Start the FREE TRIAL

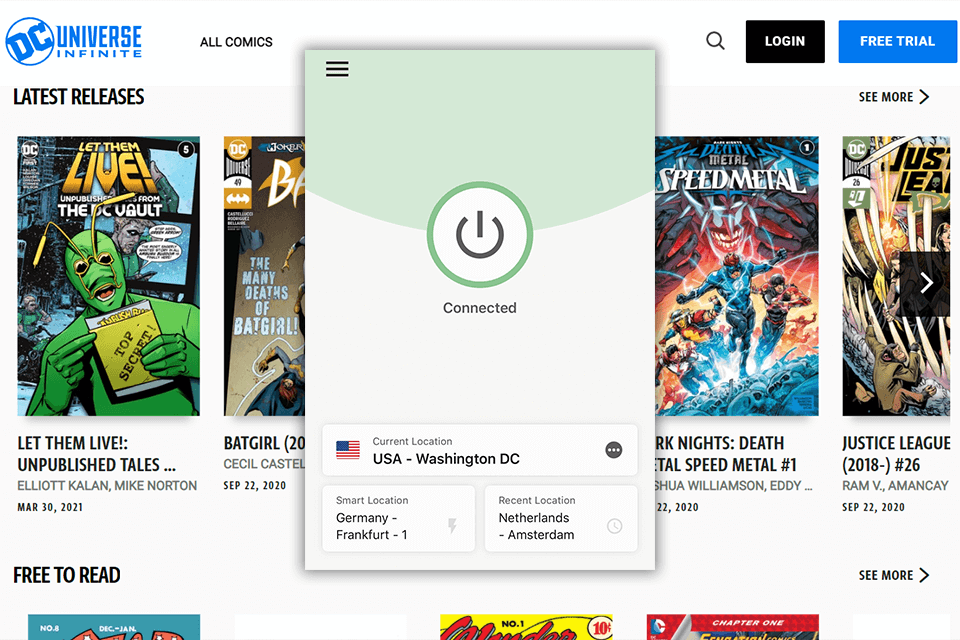(897, 41)
